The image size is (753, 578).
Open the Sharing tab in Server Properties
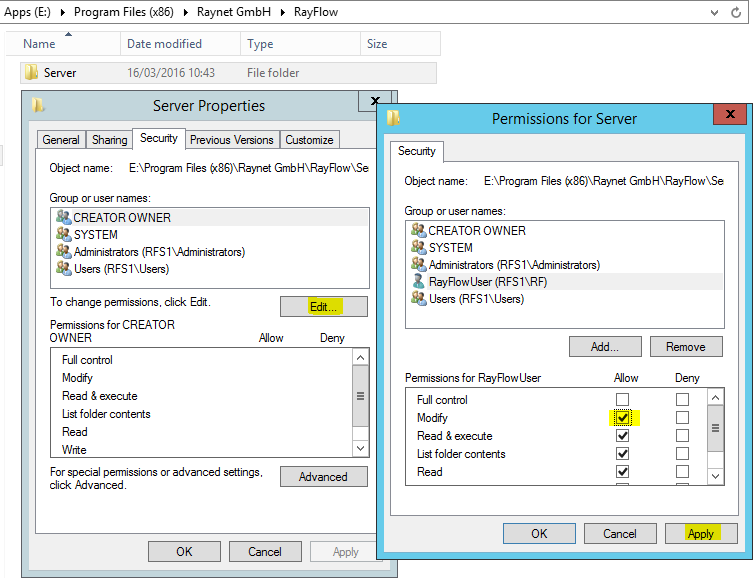109,140
